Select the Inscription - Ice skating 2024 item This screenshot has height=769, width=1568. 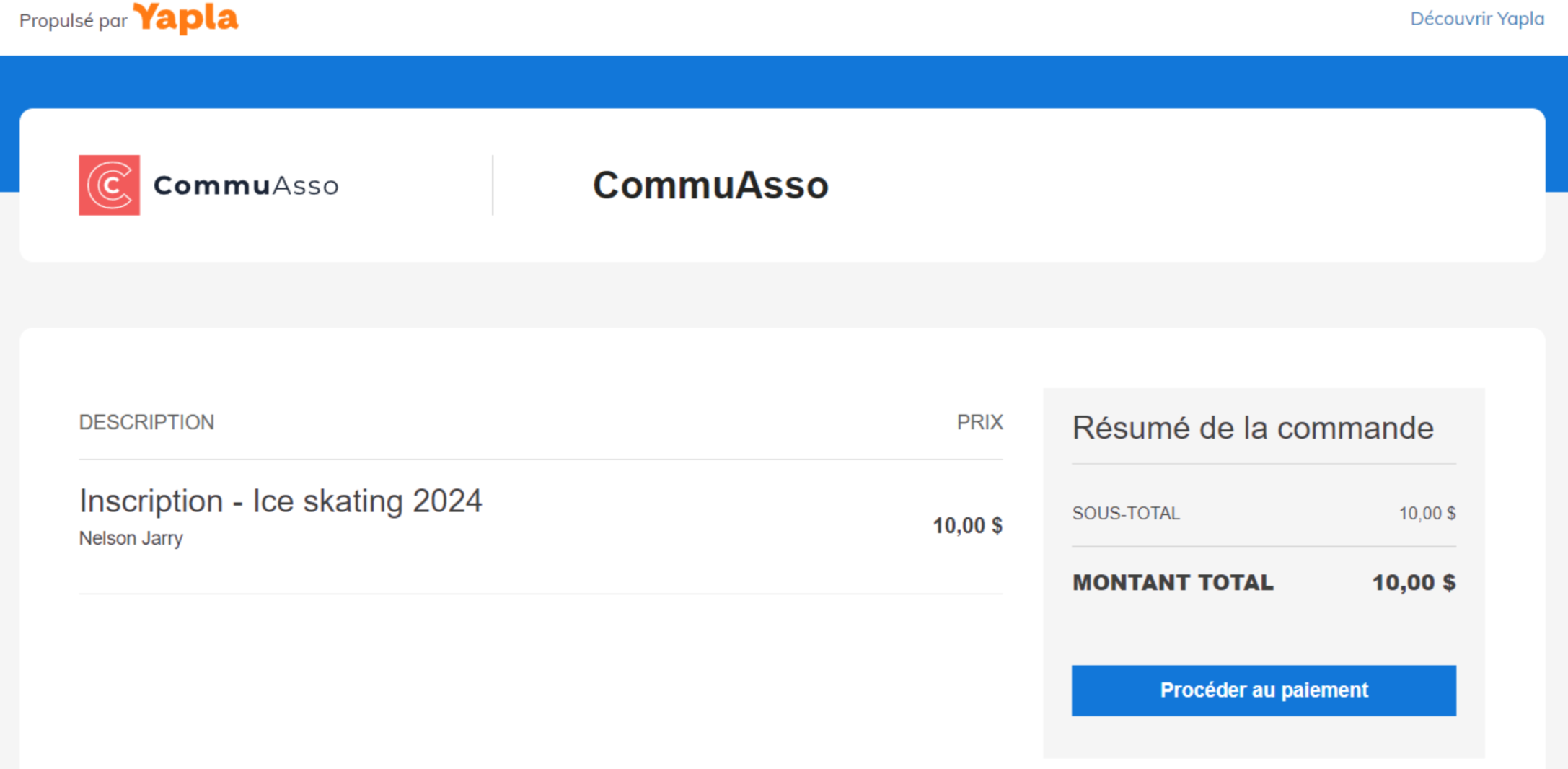click(x=281, y=501)
